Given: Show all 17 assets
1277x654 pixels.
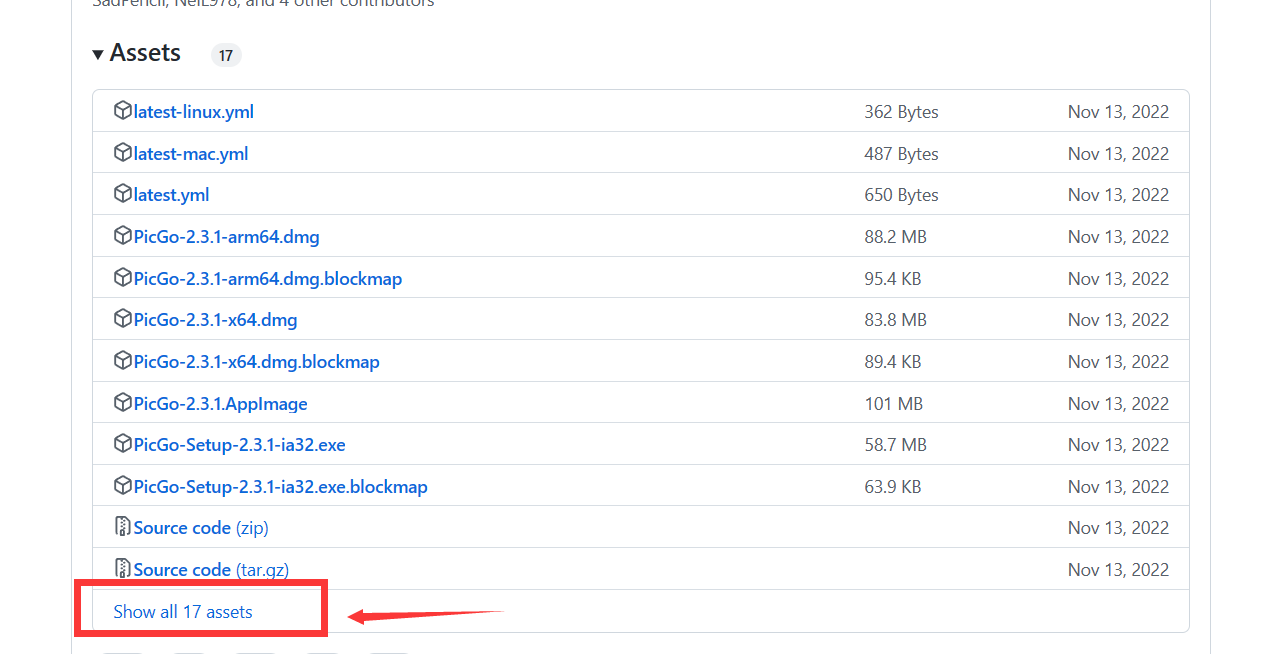Looking at the screenshot, I should pos(183,611).
